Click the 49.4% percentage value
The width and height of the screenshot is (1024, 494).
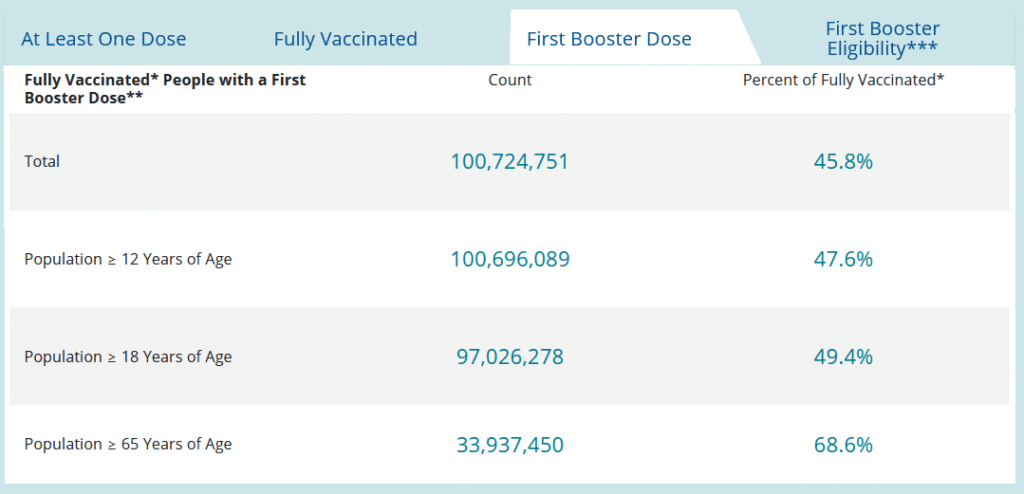click(843, 357)
